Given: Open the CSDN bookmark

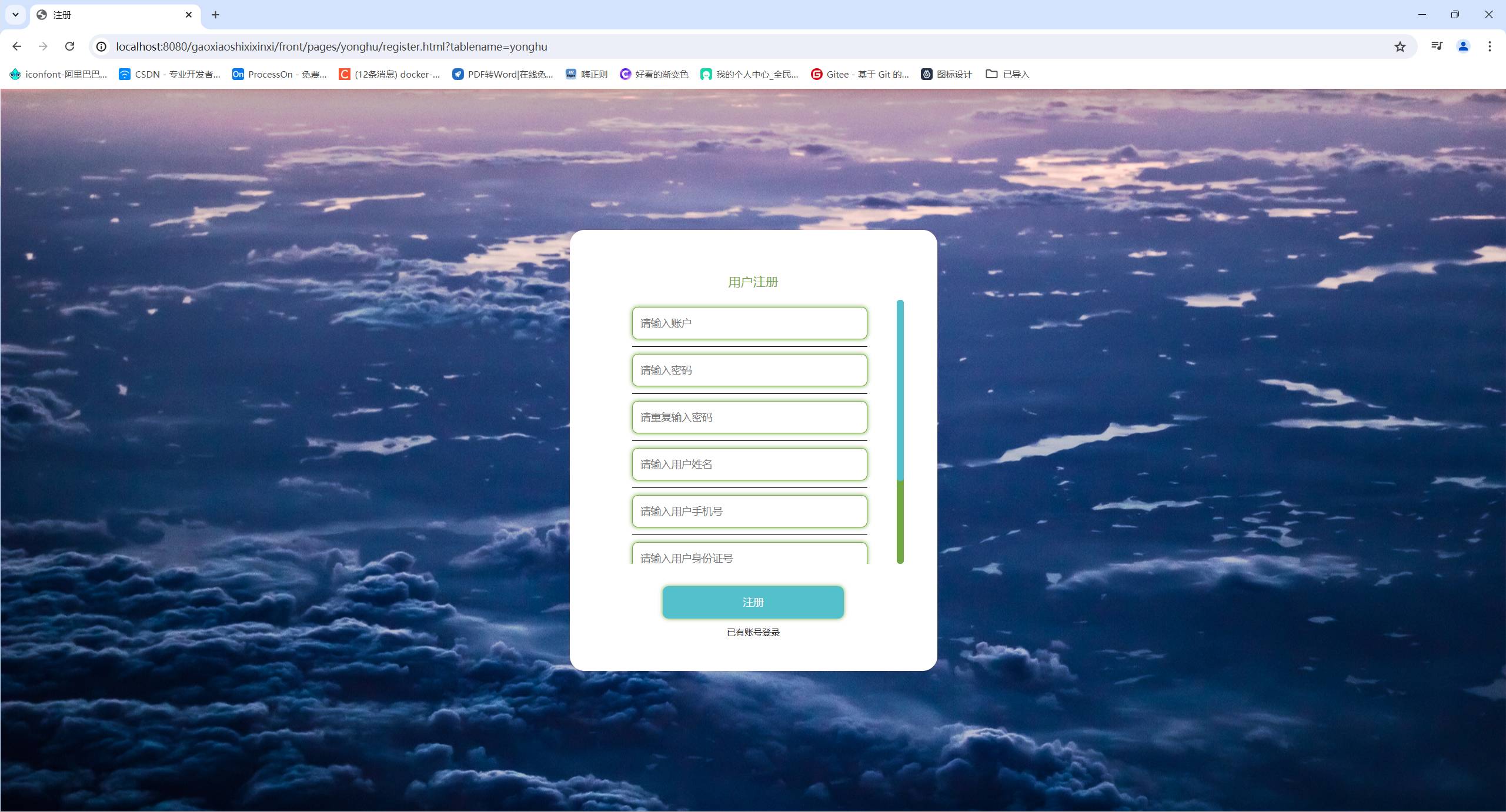Looking at the screenshot, I should tap(169, 74).
